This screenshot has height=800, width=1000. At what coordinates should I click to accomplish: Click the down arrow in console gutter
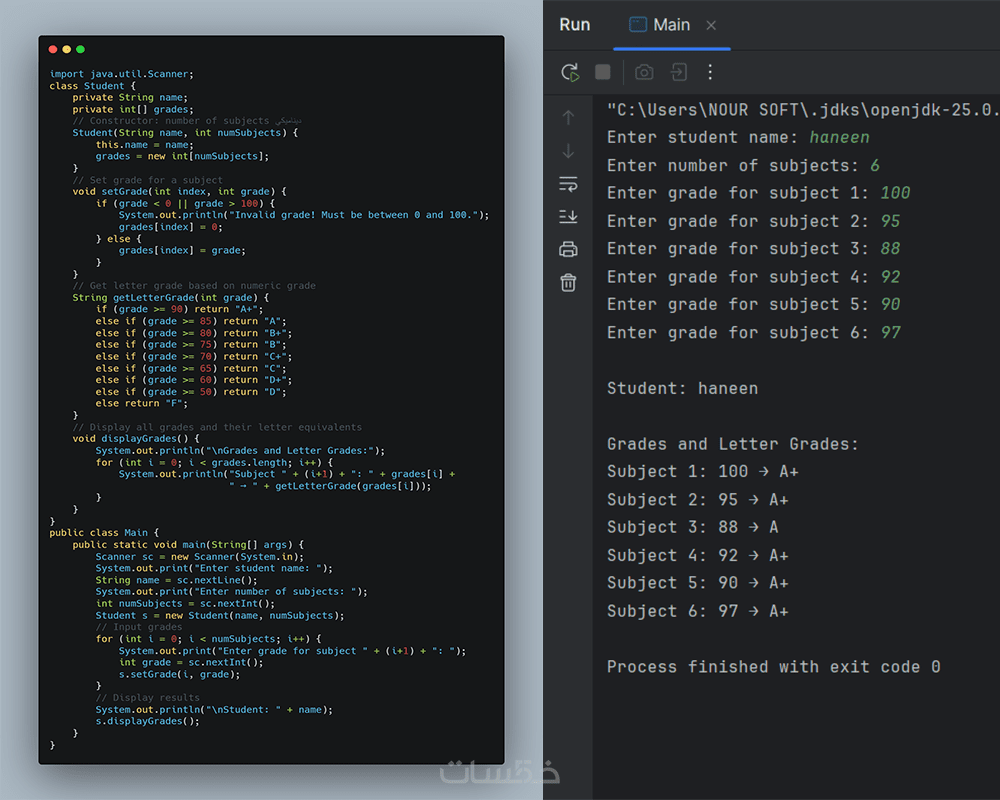tap(568, 151)
